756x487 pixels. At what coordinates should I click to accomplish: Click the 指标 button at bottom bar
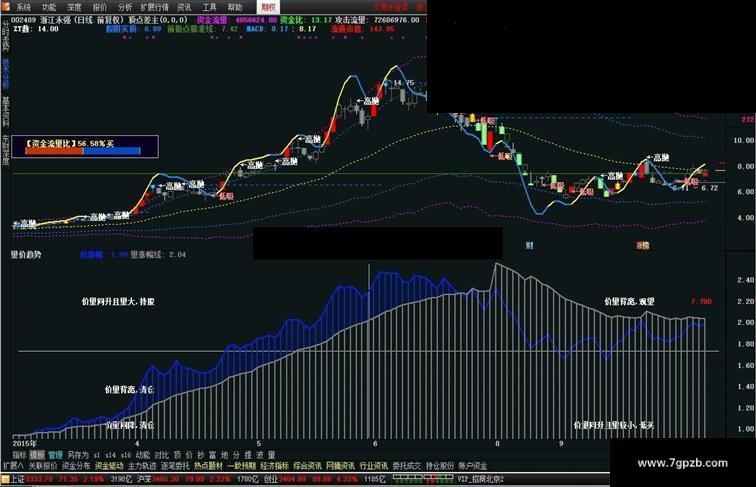click(x=19, y=455)
